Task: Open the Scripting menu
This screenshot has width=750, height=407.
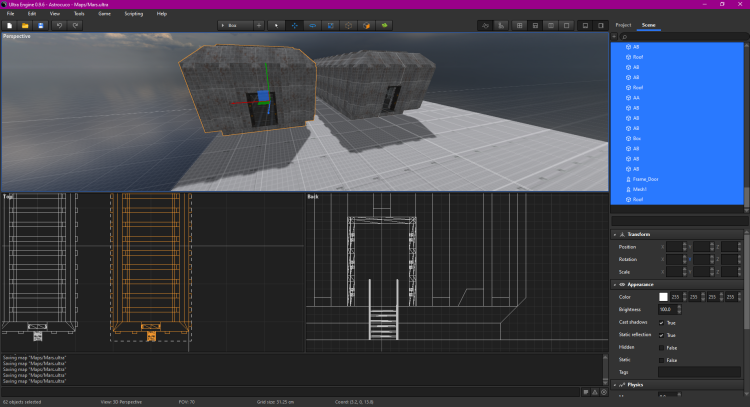Action: click(x=133, y=14)
